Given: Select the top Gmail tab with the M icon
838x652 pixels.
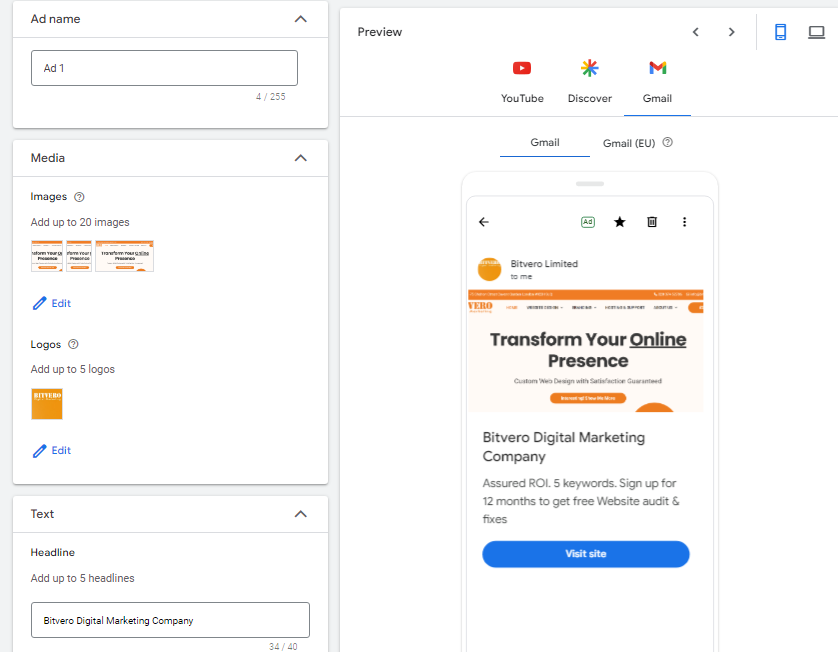Looking at the screenshot, I should click(x=657, y=82).
